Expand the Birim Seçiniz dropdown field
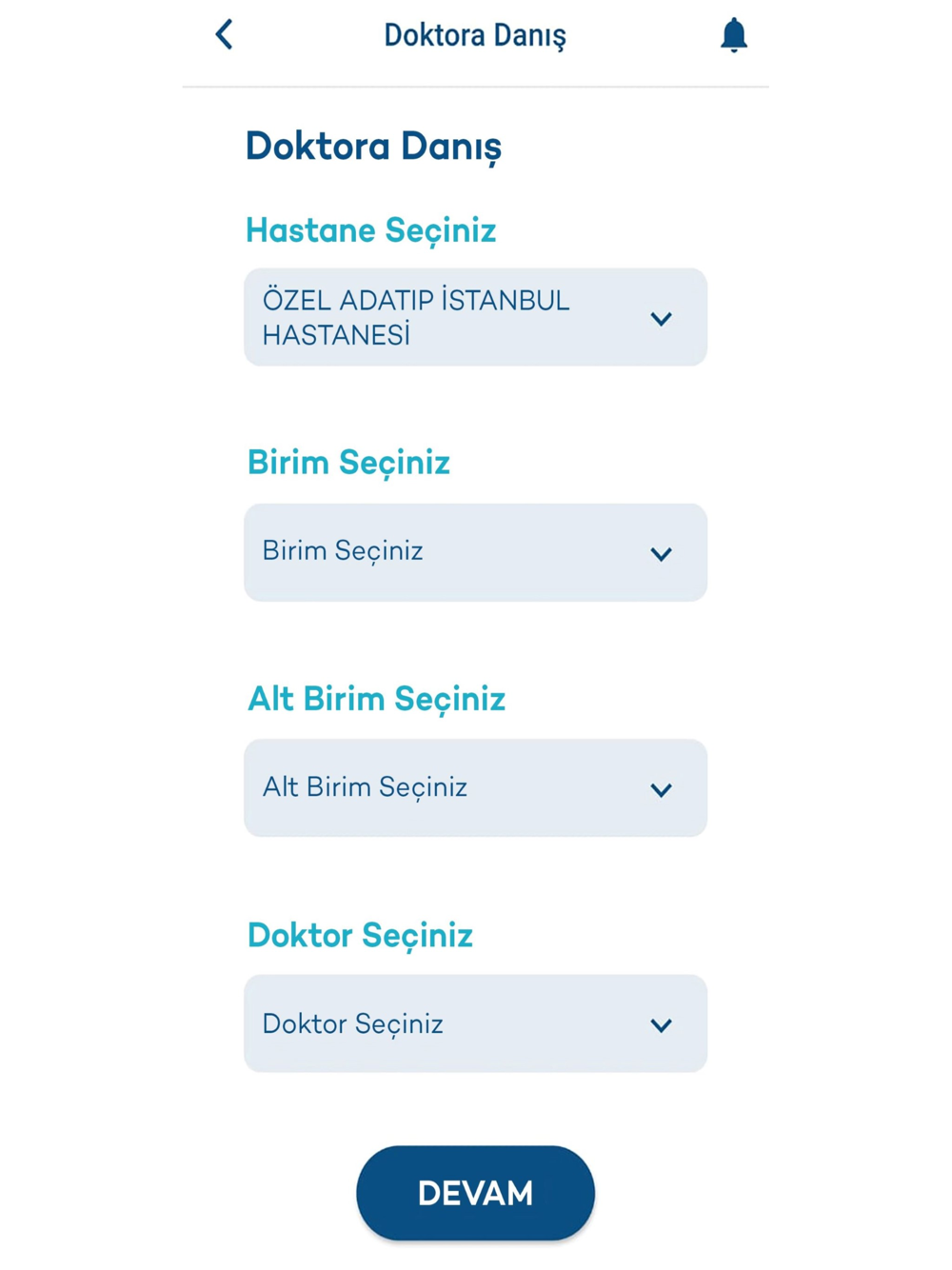 coord(475,552)
